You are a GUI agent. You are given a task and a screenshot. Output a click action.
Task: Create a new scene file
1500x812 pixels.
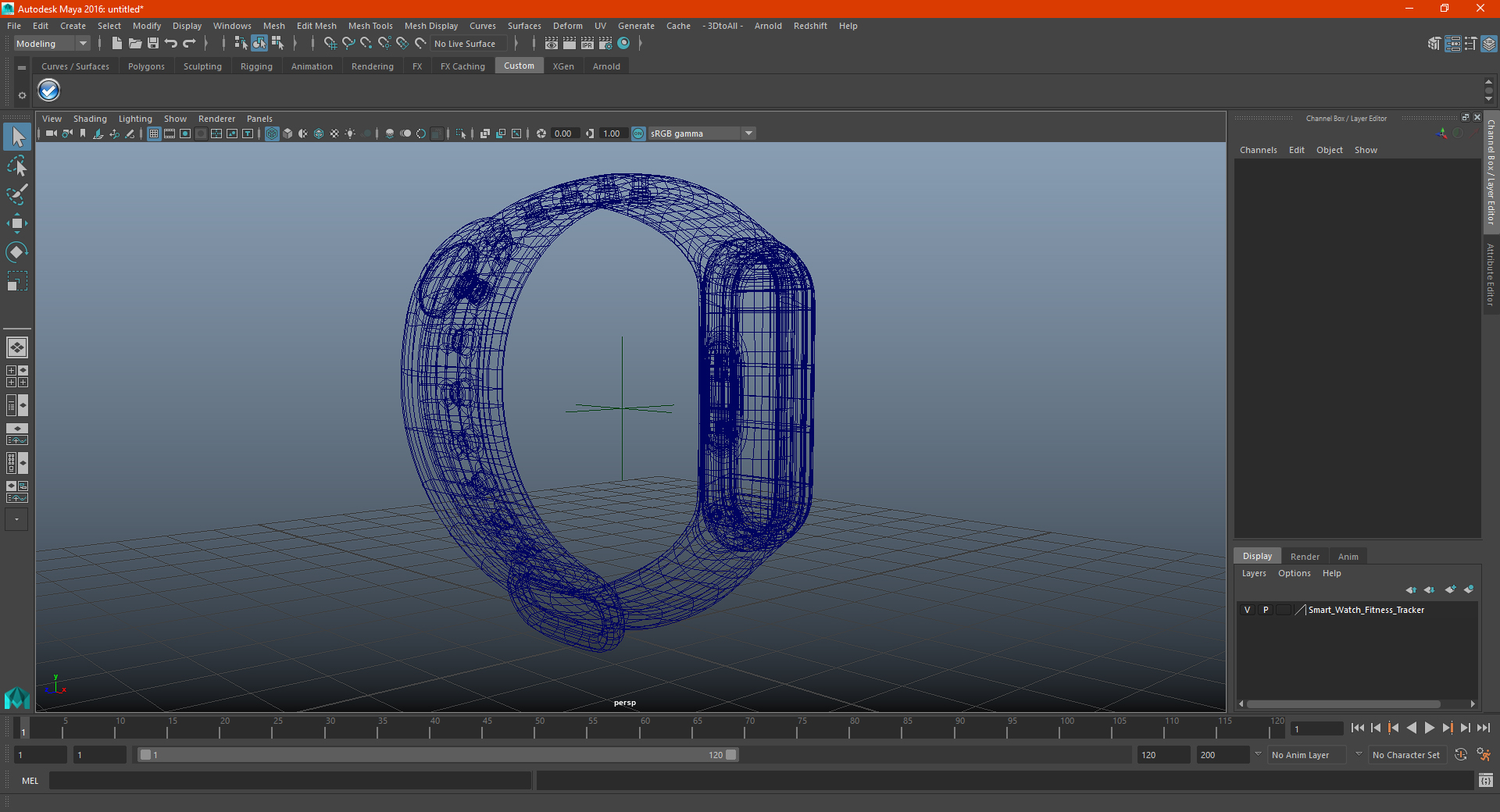[x=116, y=44]
